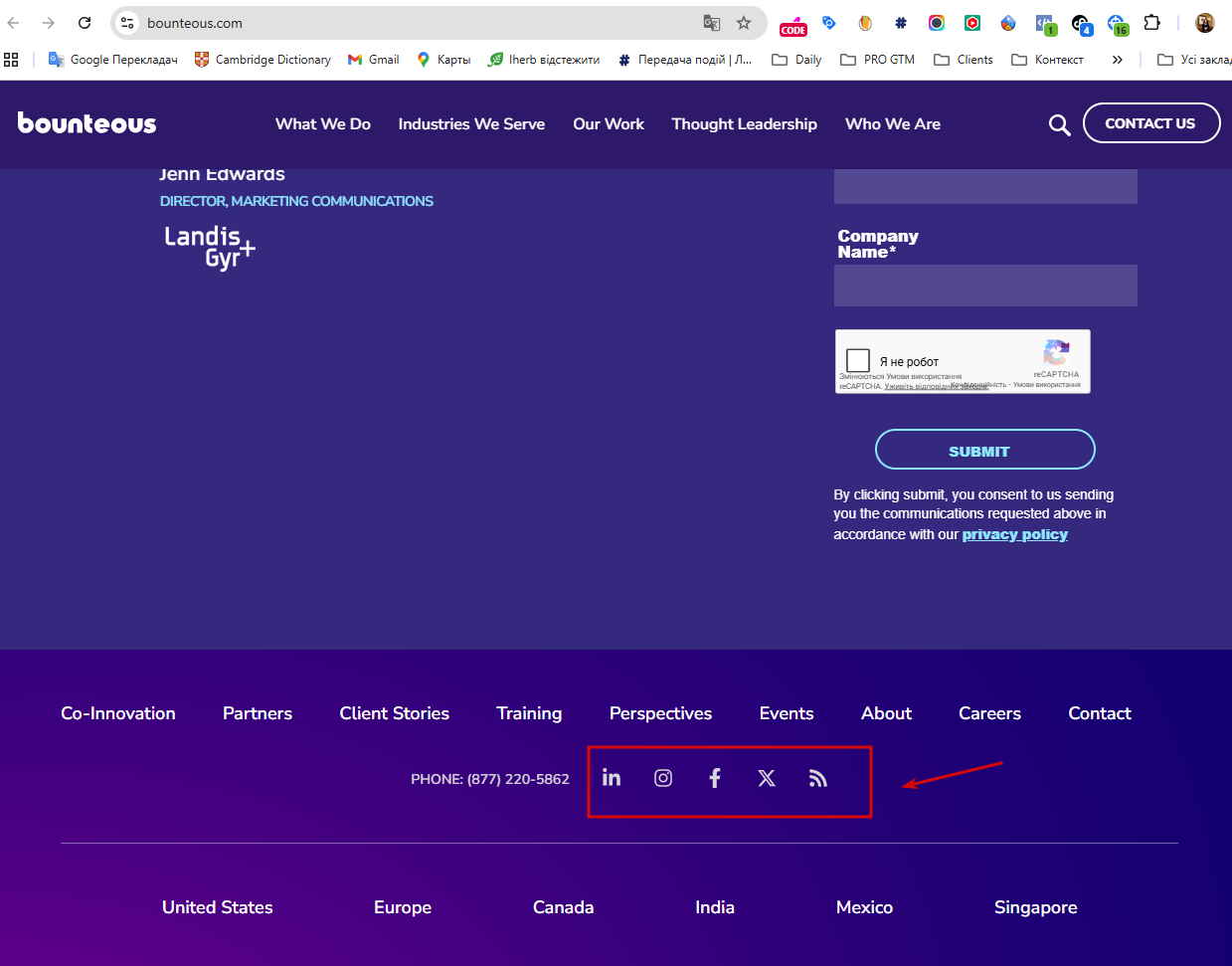The width and height of the screenshot is (1232, 966).
Task: Open the PRO GTM bookmarks folder
Action: [878, 60]
